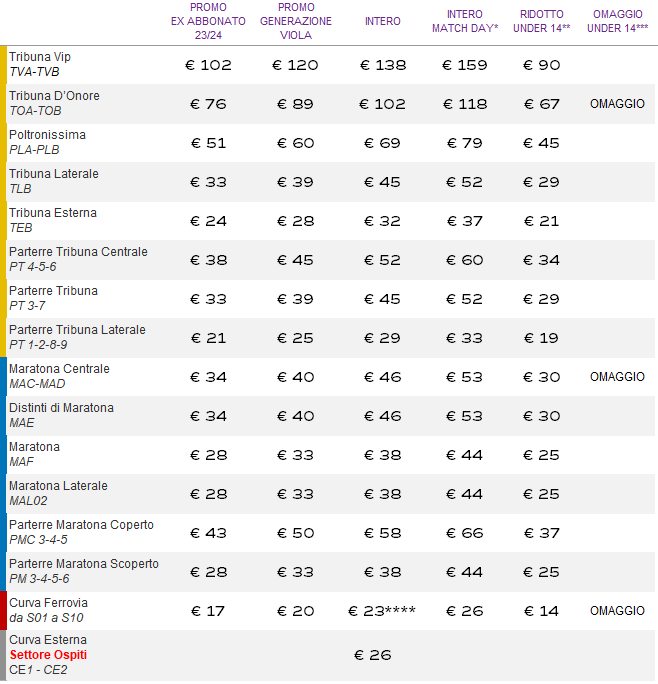Select Distinti di Maratona Intero price € 46
Image resolution: width=658 pixels, height=684 pixels.
pos(383,416)
